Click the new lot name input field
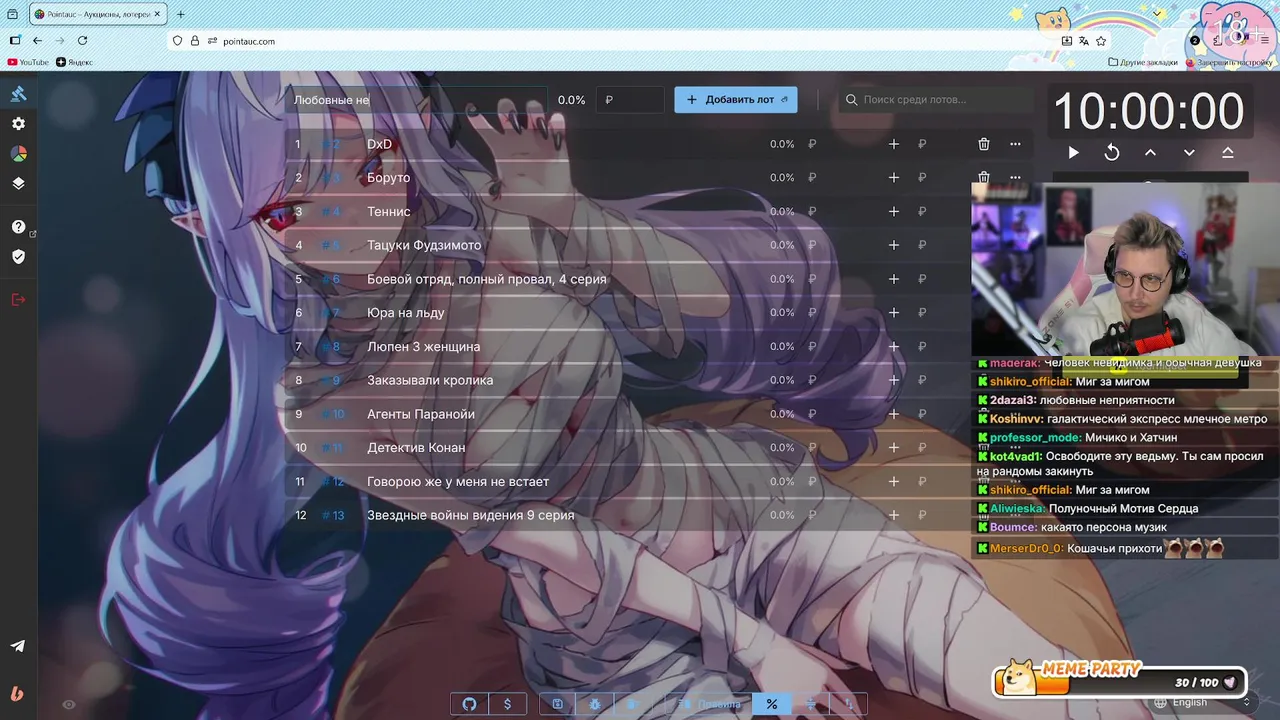1280x720 pixels. coord(416,100)
